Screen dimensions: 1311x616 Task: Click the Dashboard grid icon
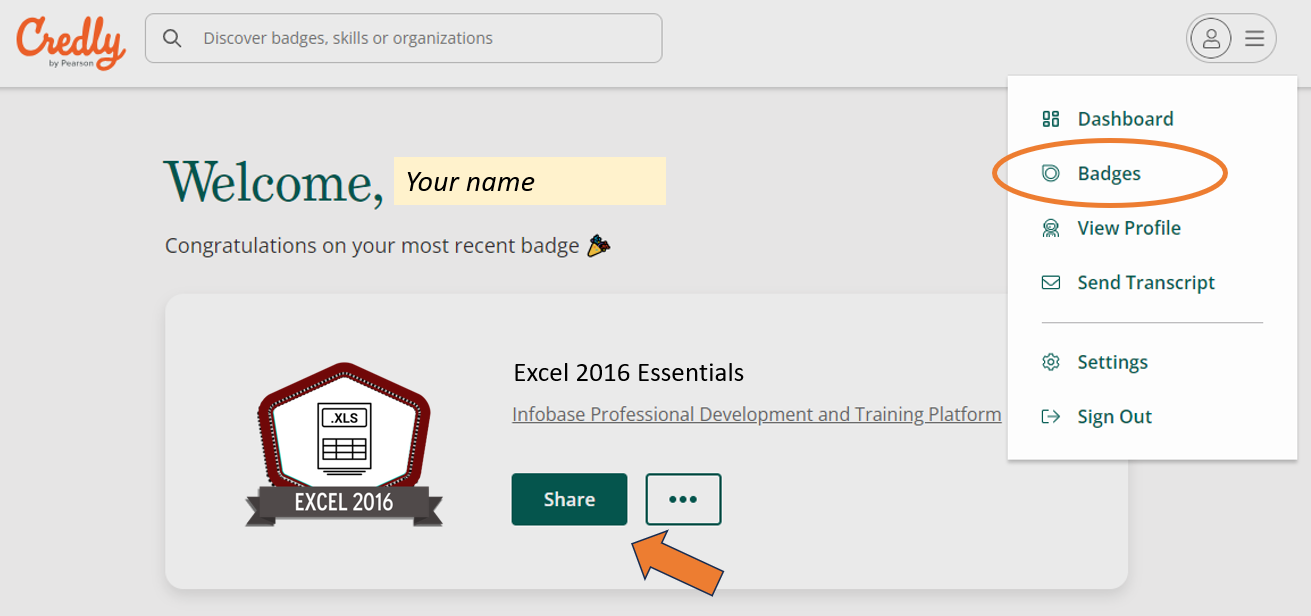[x=1050, y=119]
